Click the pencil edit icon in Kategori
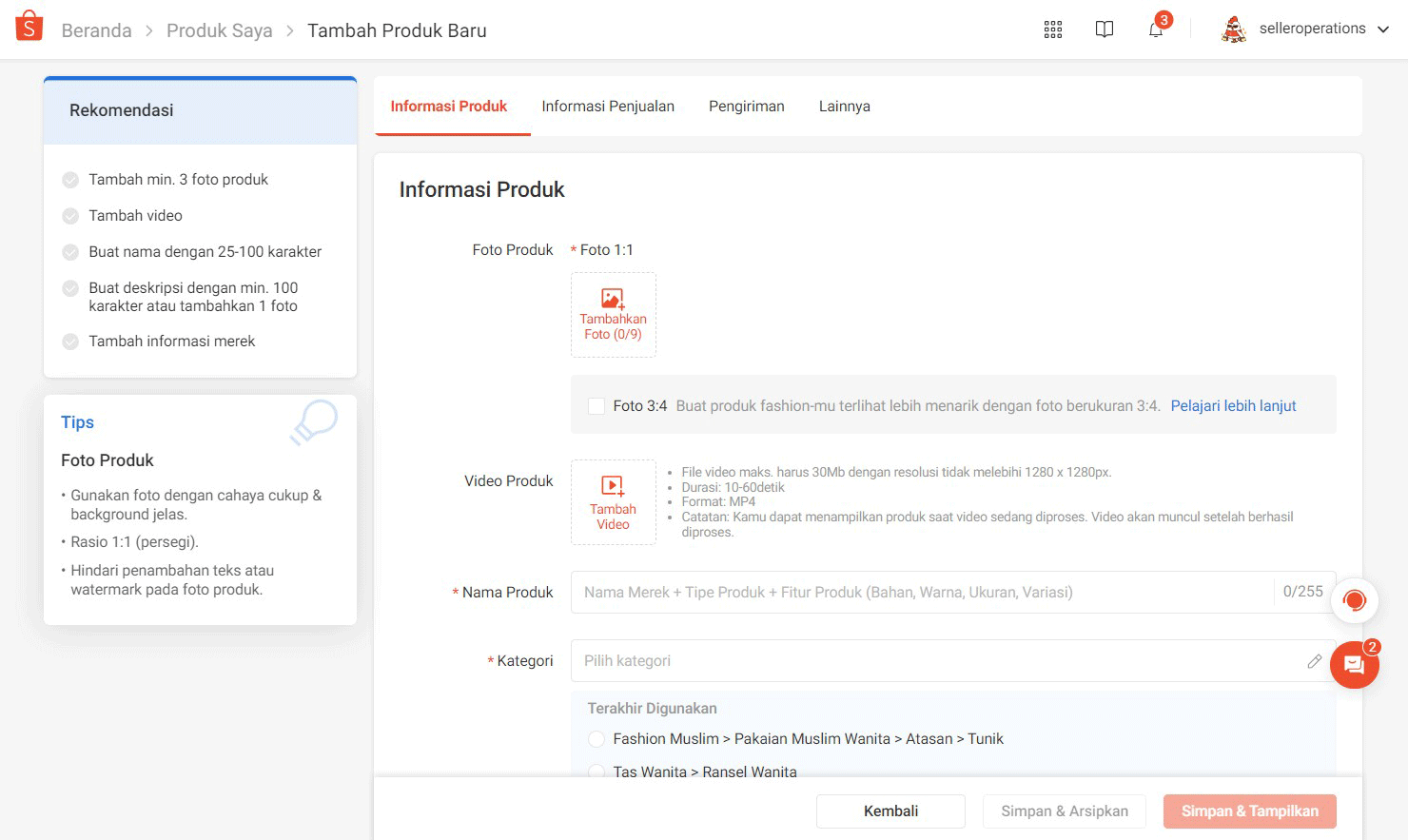The image size is (1408, 840). (x=1314, y=661)
